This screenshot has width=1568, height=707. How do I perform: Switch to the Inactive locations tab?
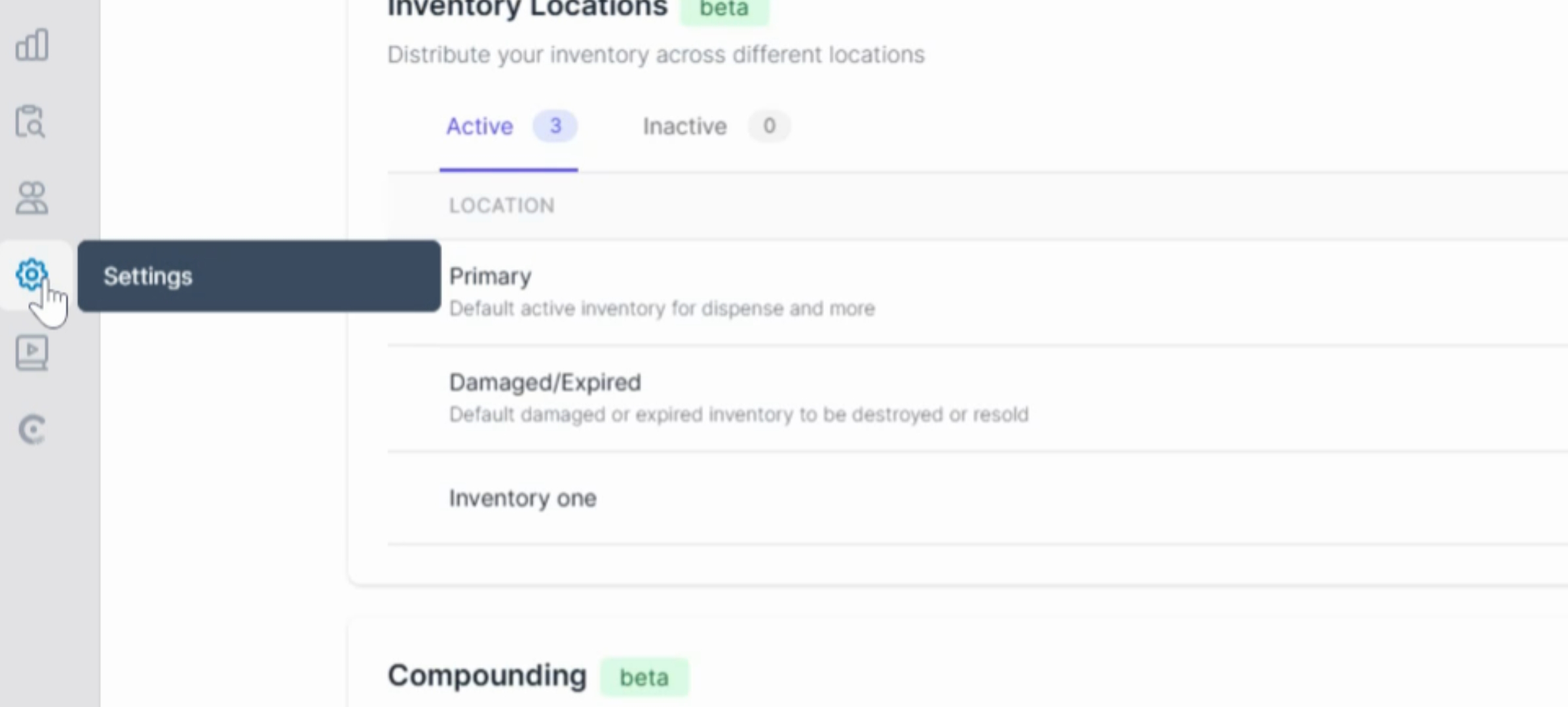pyautogui.click(x=684, y=126)
